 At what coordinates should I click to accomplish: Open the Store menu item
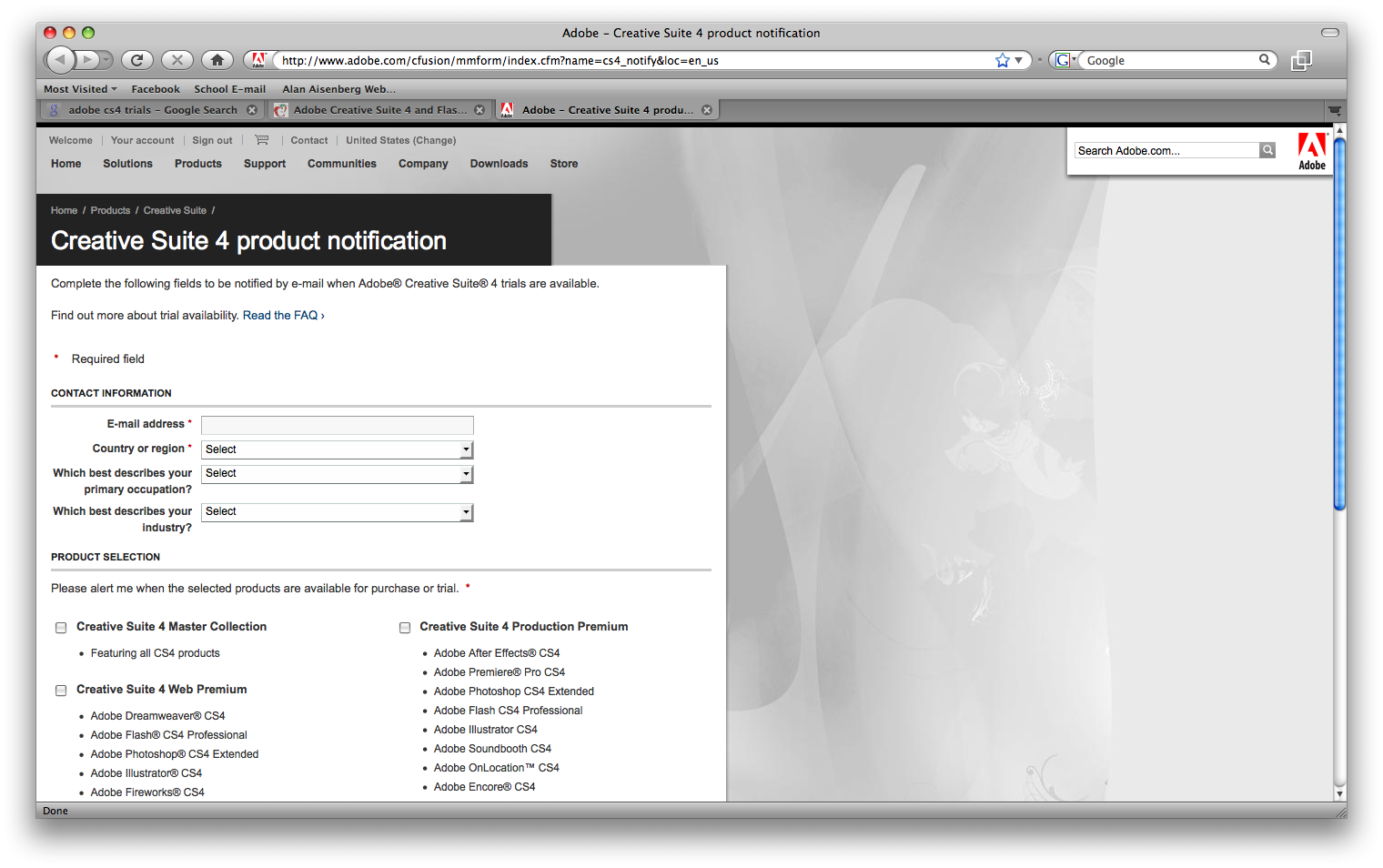pos(564,164)
